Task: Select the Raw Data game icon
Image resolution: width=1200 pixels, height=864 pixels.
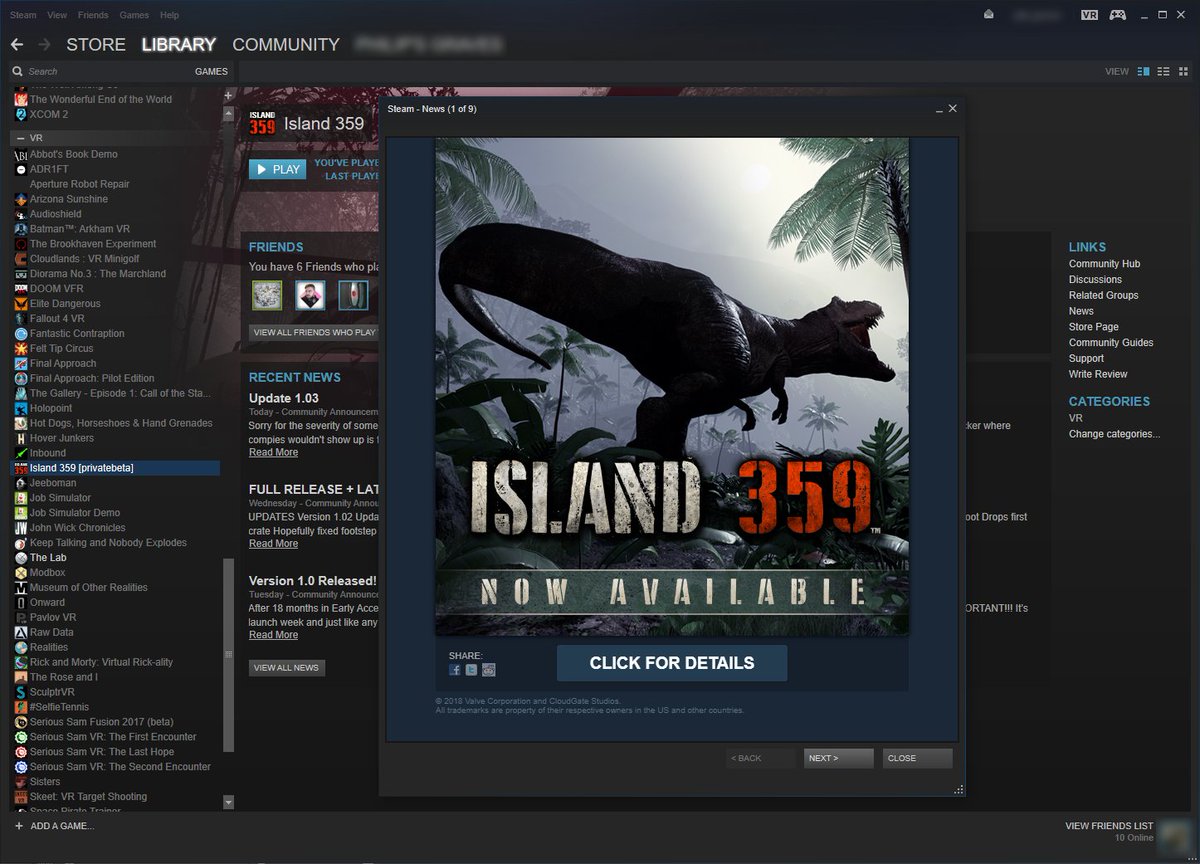Action: pos(21,633)
